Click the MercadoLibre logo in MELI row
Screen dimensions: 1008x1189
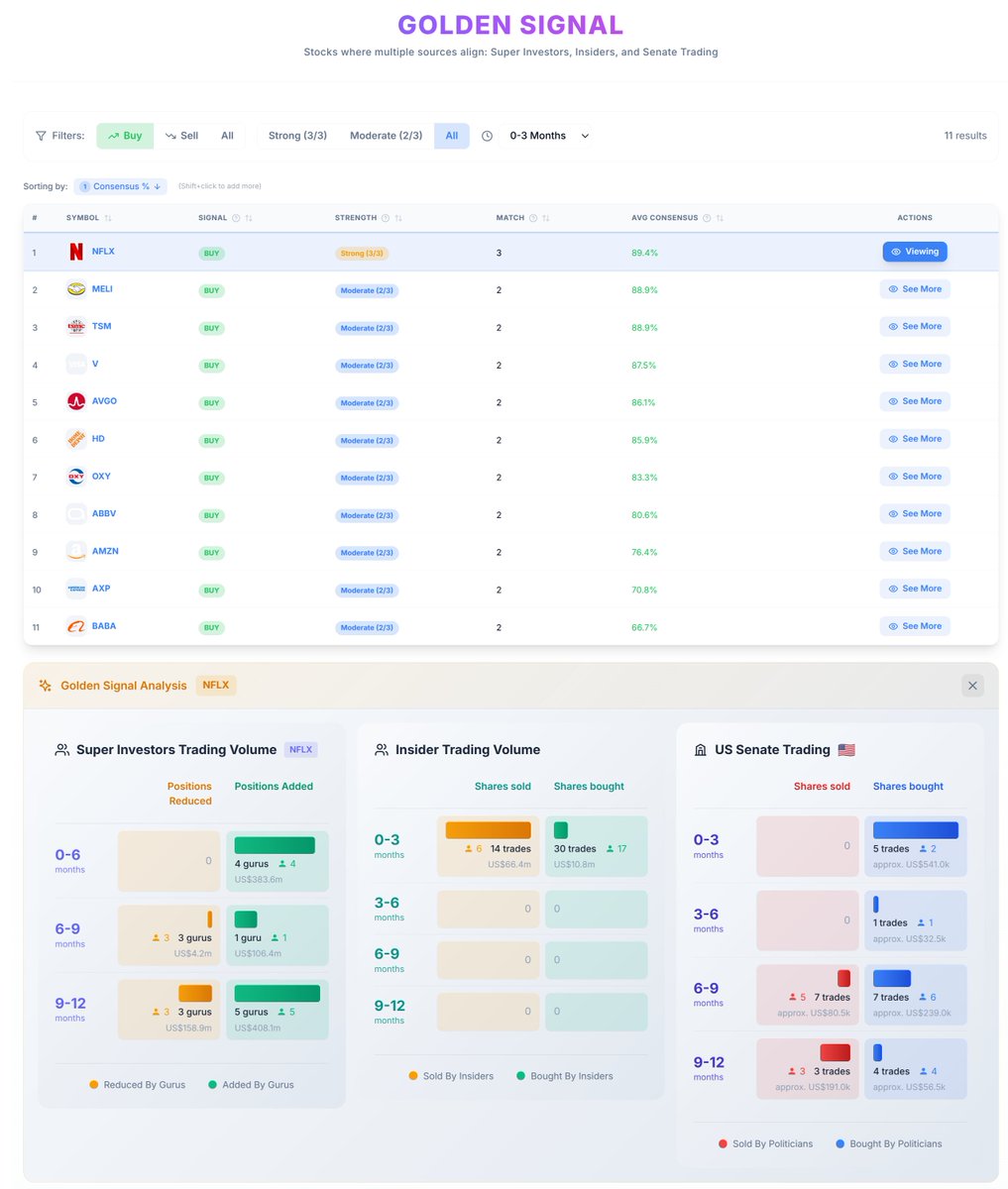[x=76, y=289]
